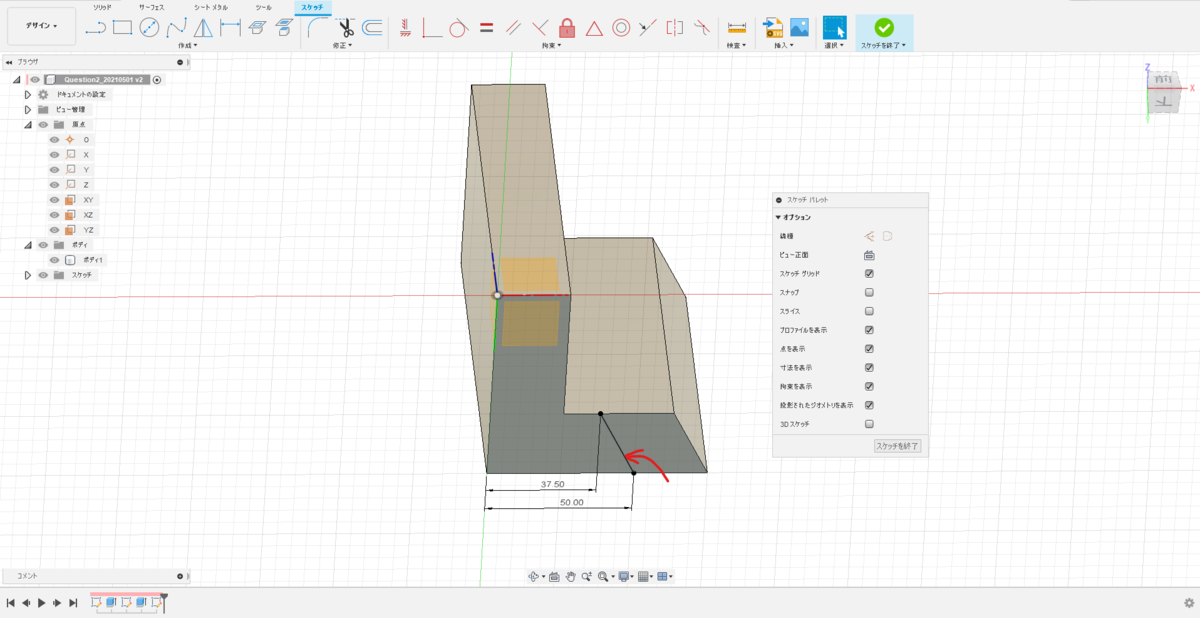This screenshot has height=618, width=1200.
Task: Toggle the 拘束を表示 checkbox
Action: coord(869,386)
